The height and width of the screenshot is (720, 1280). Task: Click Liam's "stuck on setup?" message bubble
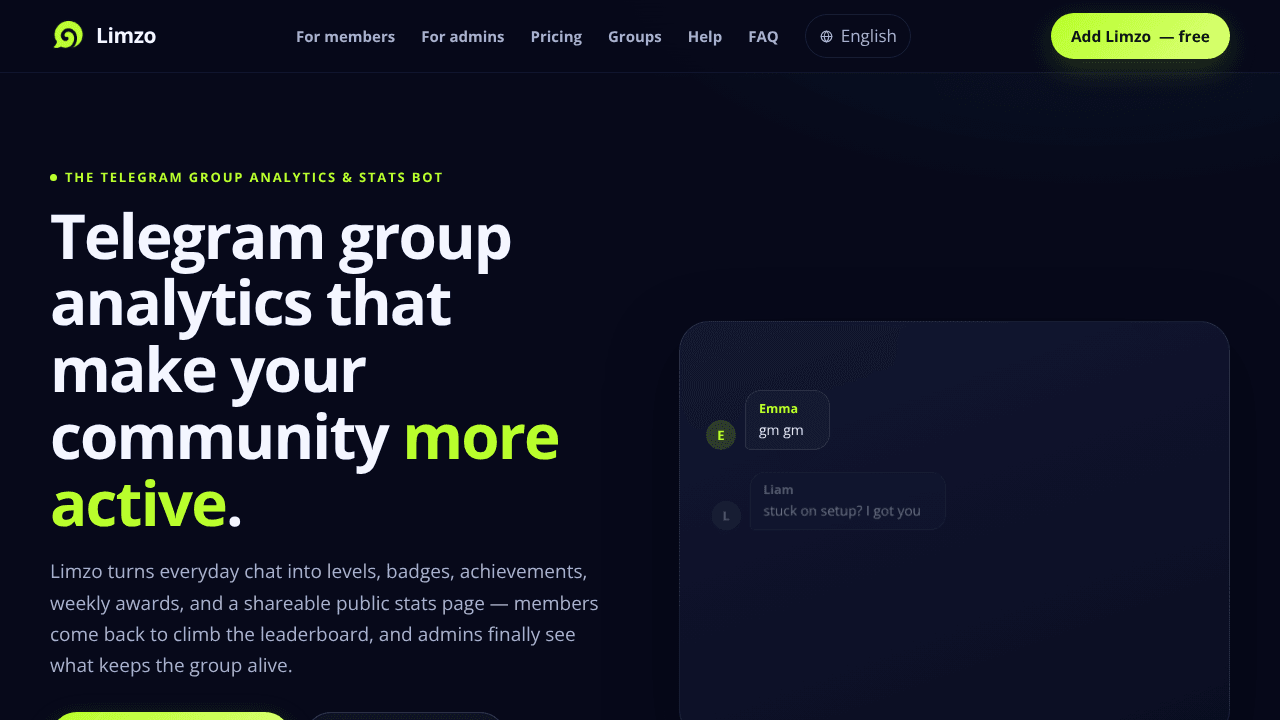tap(848, 501)
